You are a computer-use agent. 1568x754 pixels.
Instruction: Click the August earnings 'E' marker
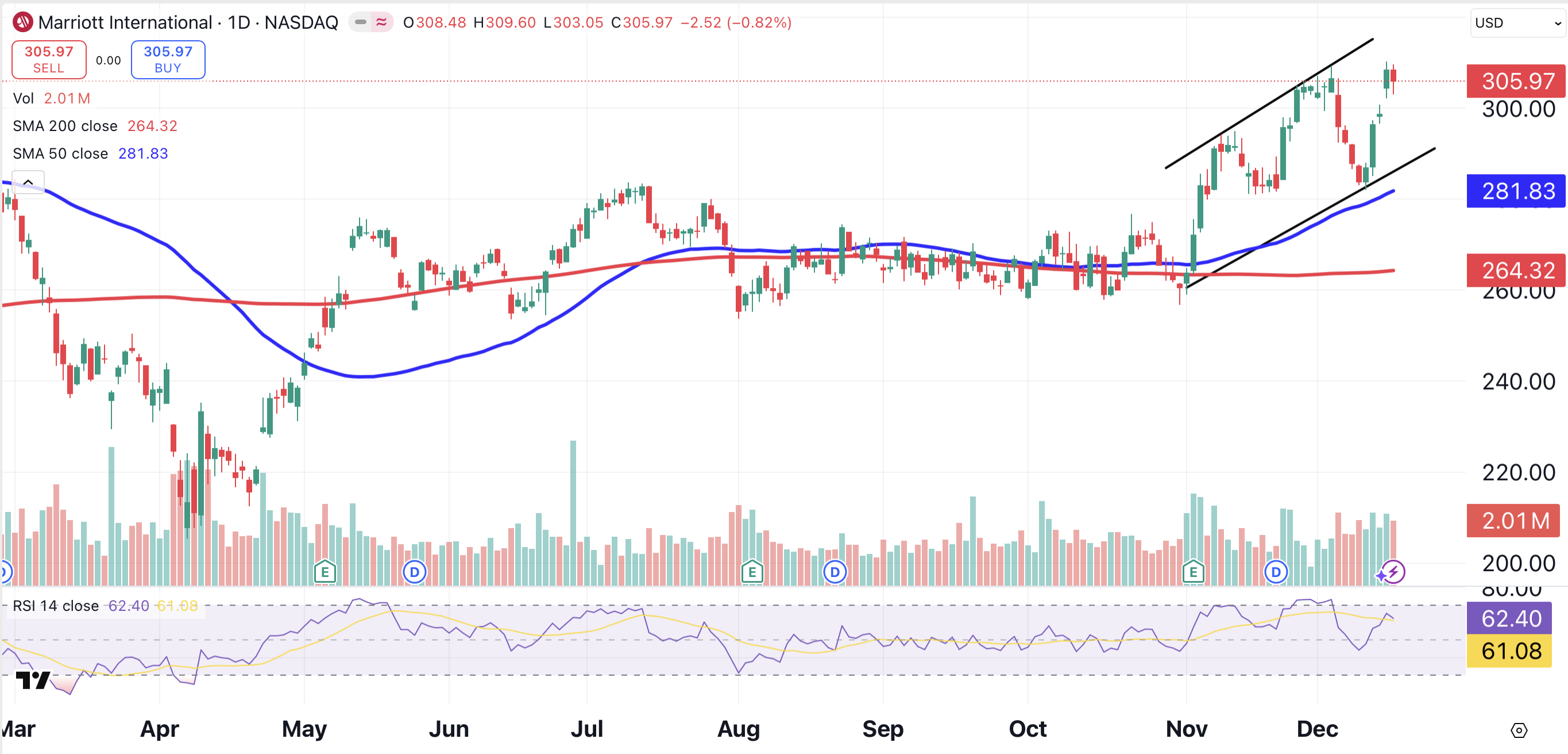[x=752, y=572]
